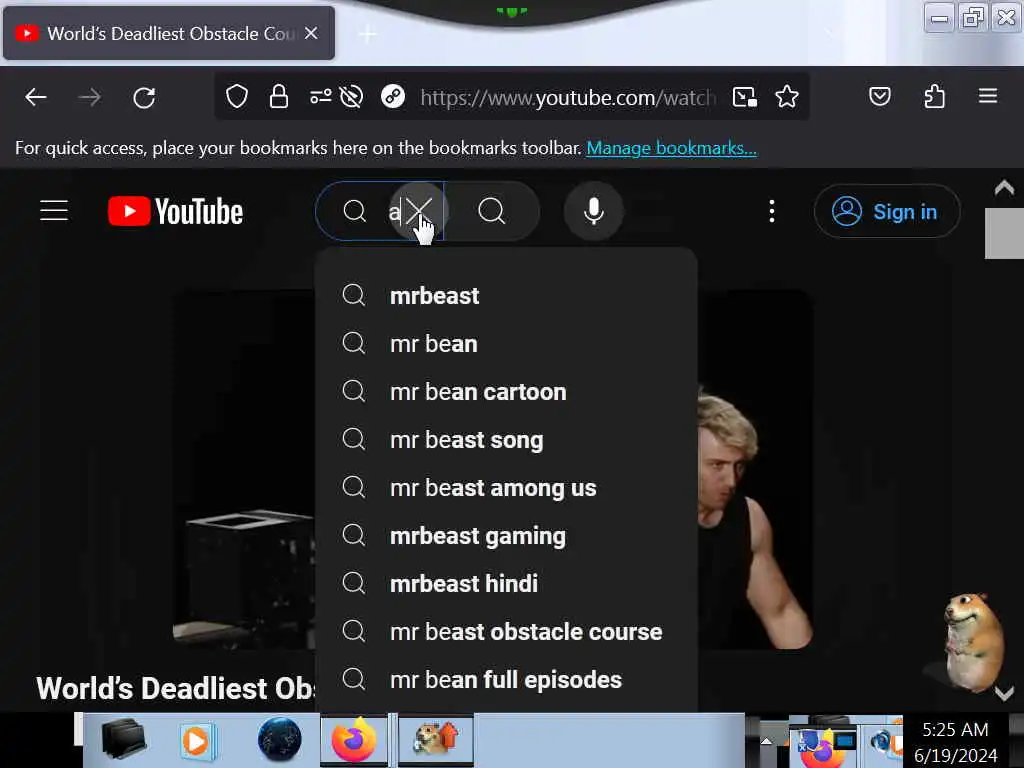Click the vertical scrollbar thumb
The image size is (1024, 768).
(x=1004, y=233)
